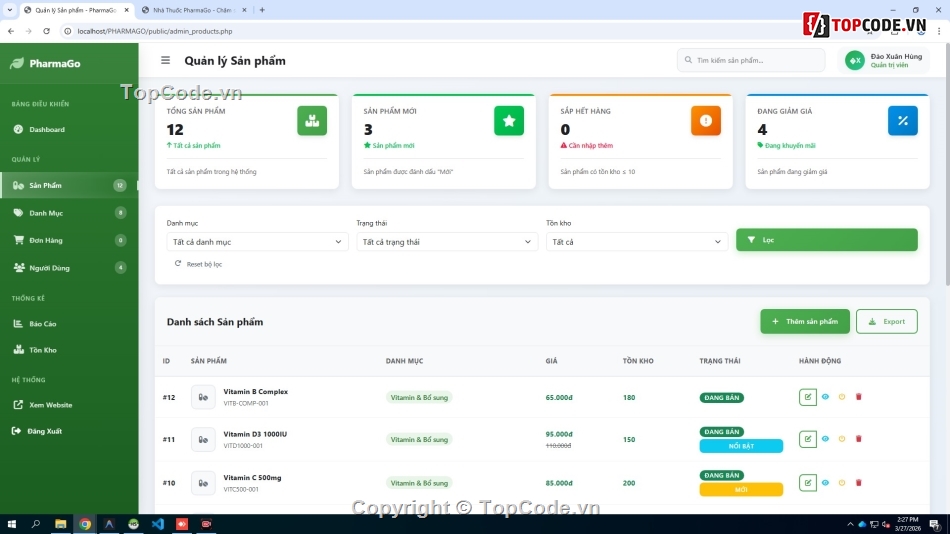Click the Export button

coord(886,321)
